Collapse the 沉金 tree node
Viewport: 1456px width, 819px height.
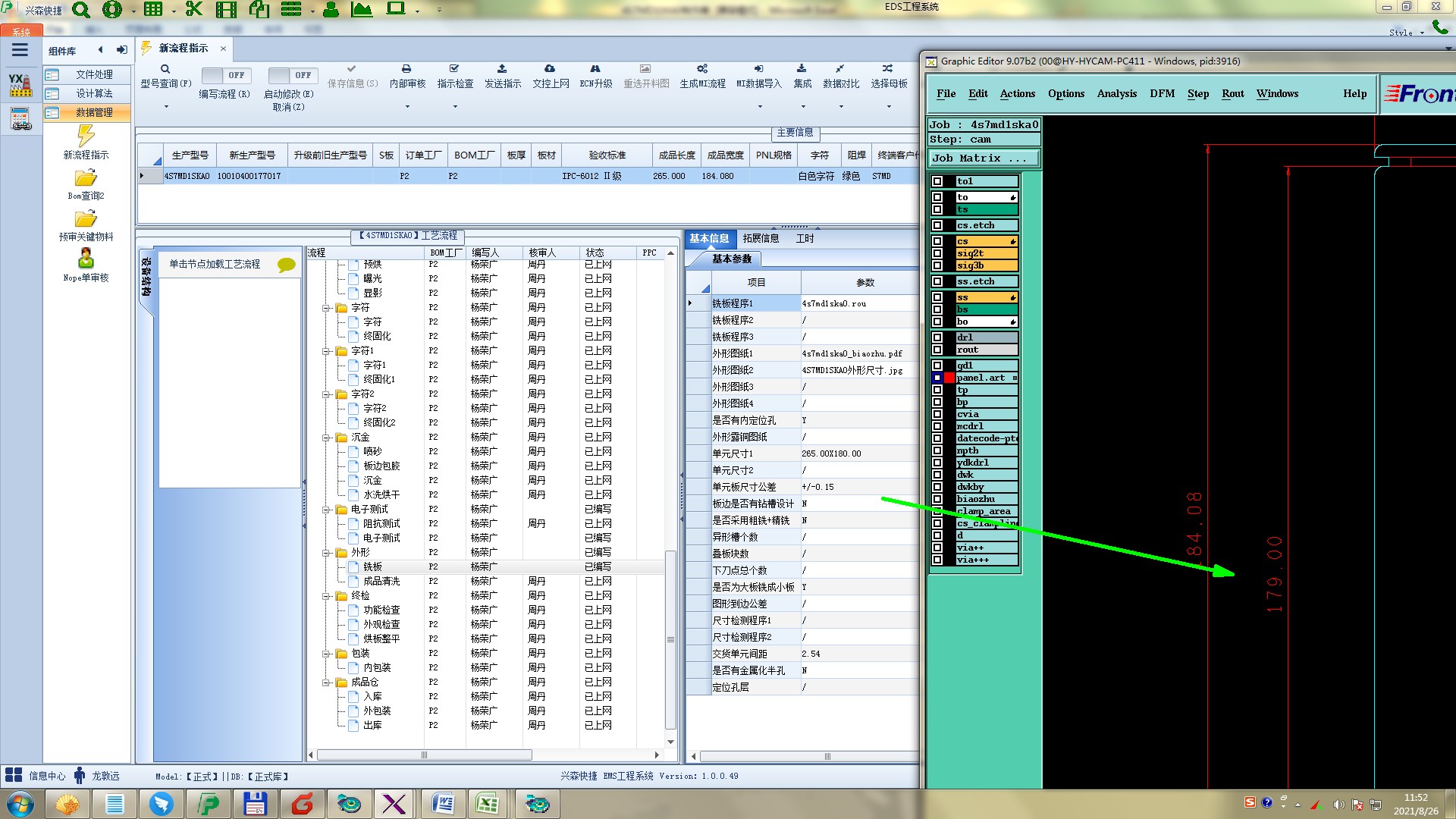[327, 438]
